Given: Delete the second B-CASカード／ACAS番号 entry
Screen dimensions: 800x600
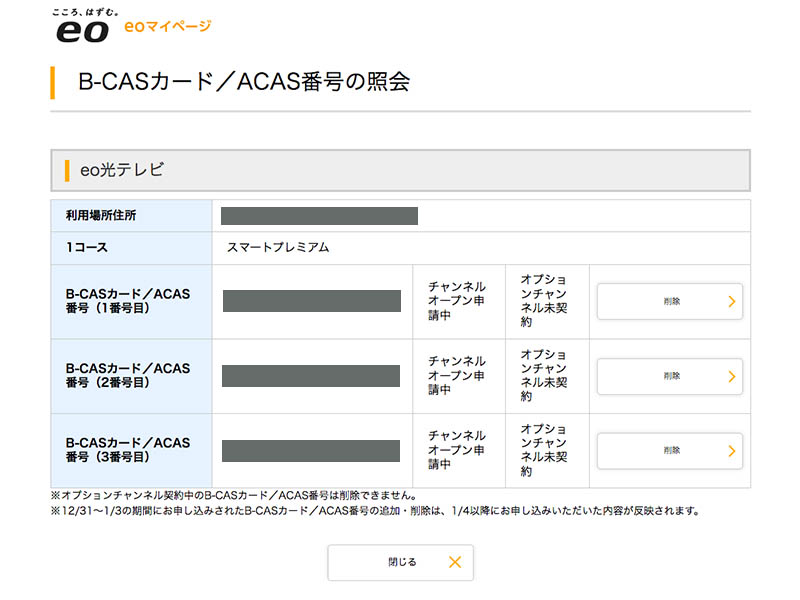Looking at the screenshot, I should [668, 376].
